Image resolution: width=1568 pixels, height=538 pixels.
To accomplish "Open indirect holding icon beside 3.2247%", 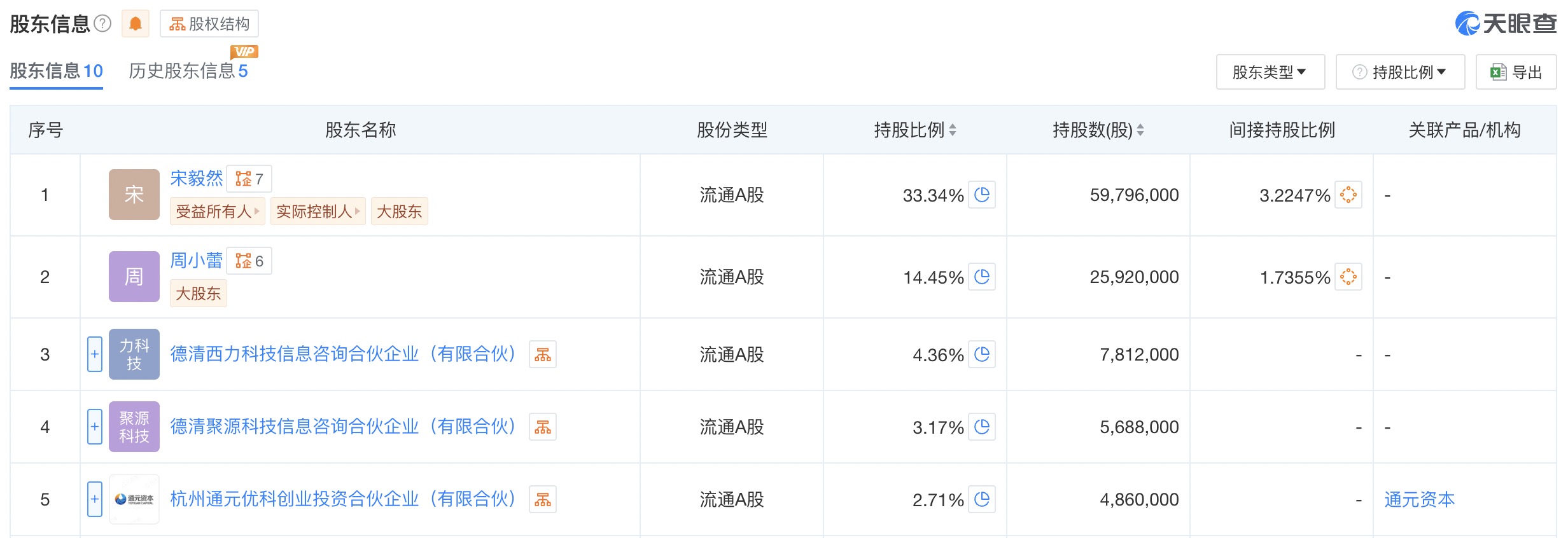I will point(1348,195).
